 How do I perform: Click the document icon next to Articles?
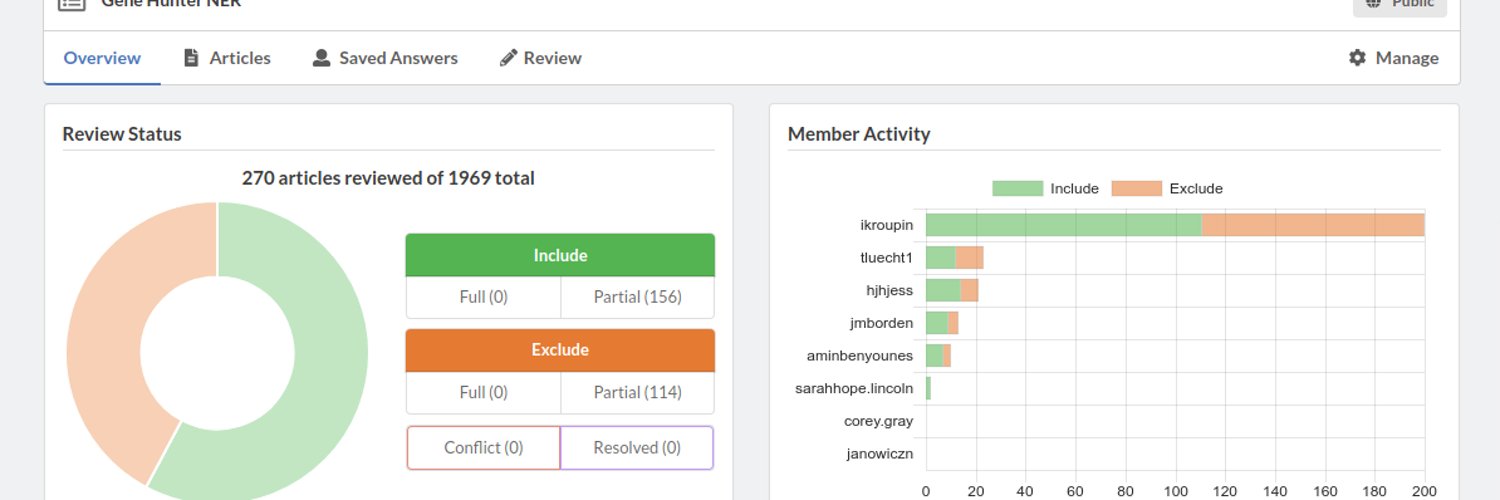[191, 58]
